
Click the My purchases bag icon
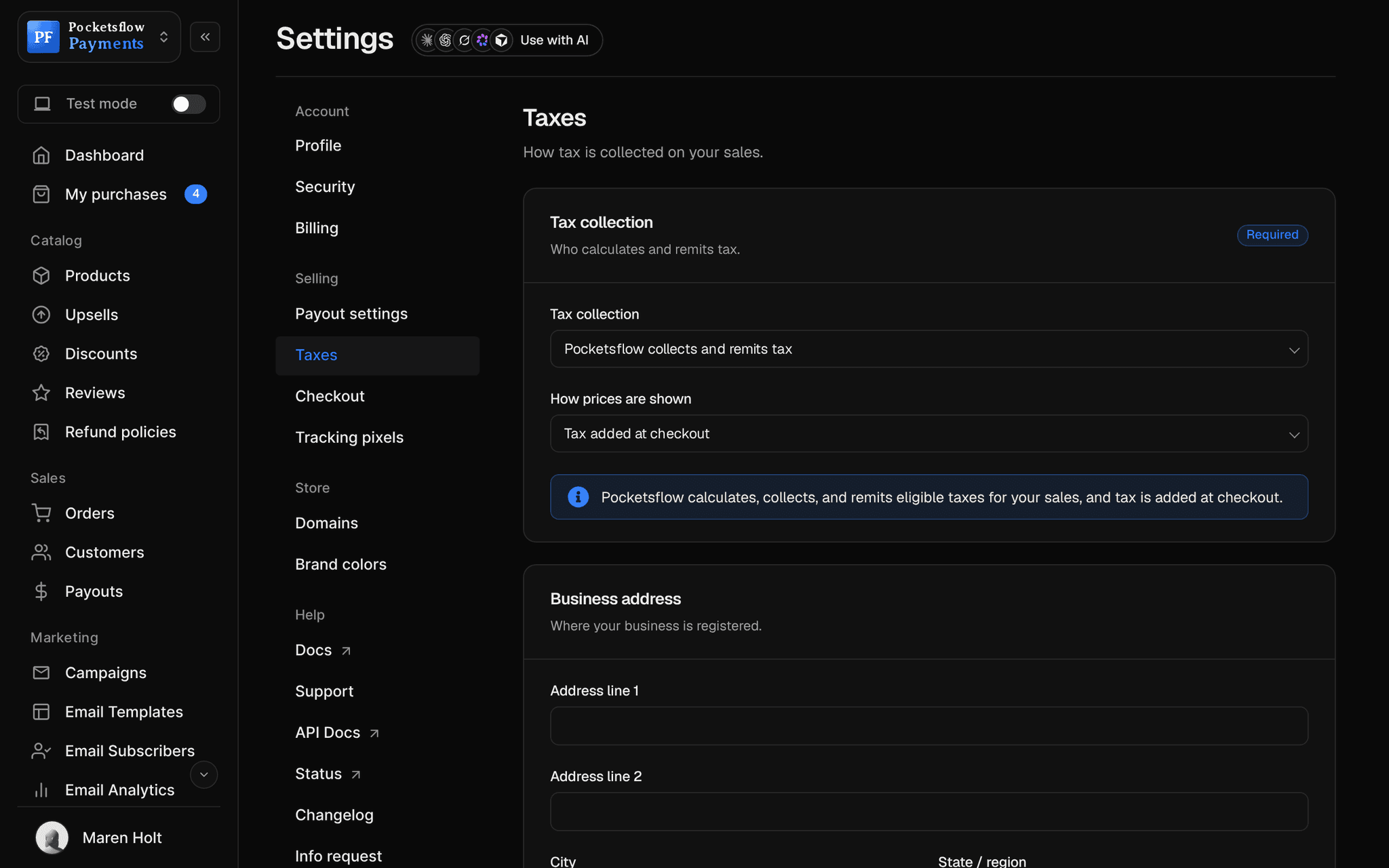[41, 195]
